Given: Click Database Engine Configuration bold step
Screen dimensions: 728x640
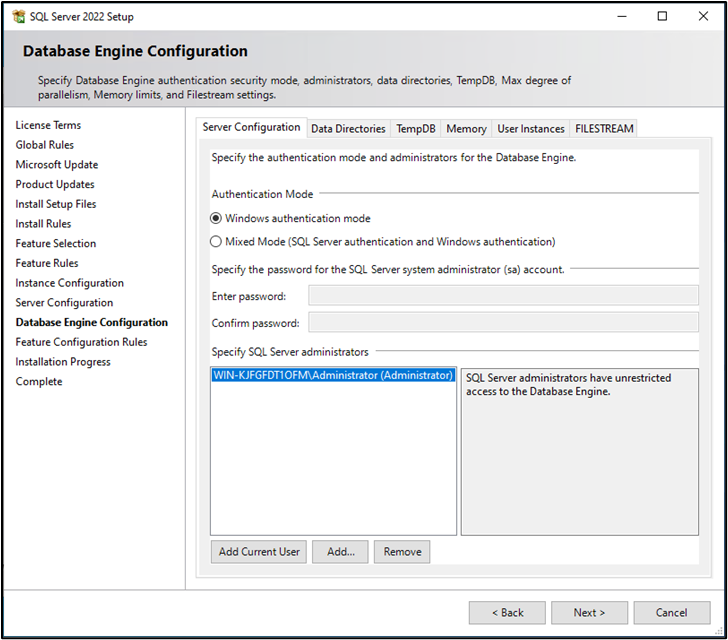Looking at the screenshot, I should (91, 322).
